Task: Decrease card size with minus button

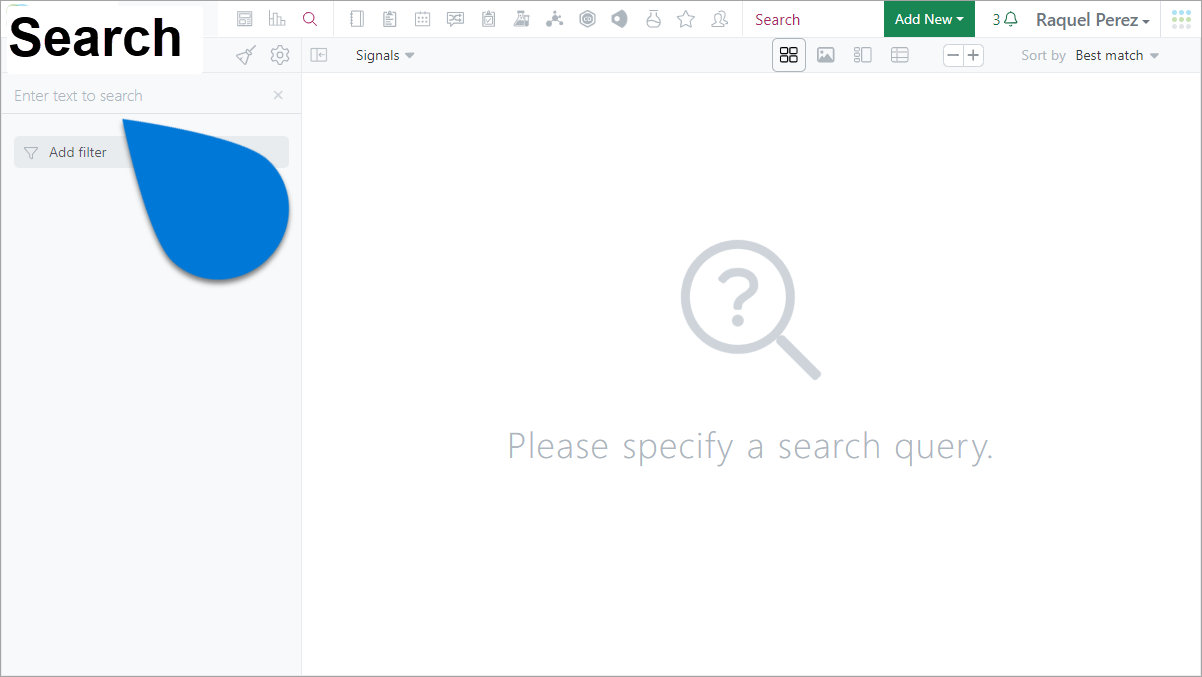Action: pos(953,55)
